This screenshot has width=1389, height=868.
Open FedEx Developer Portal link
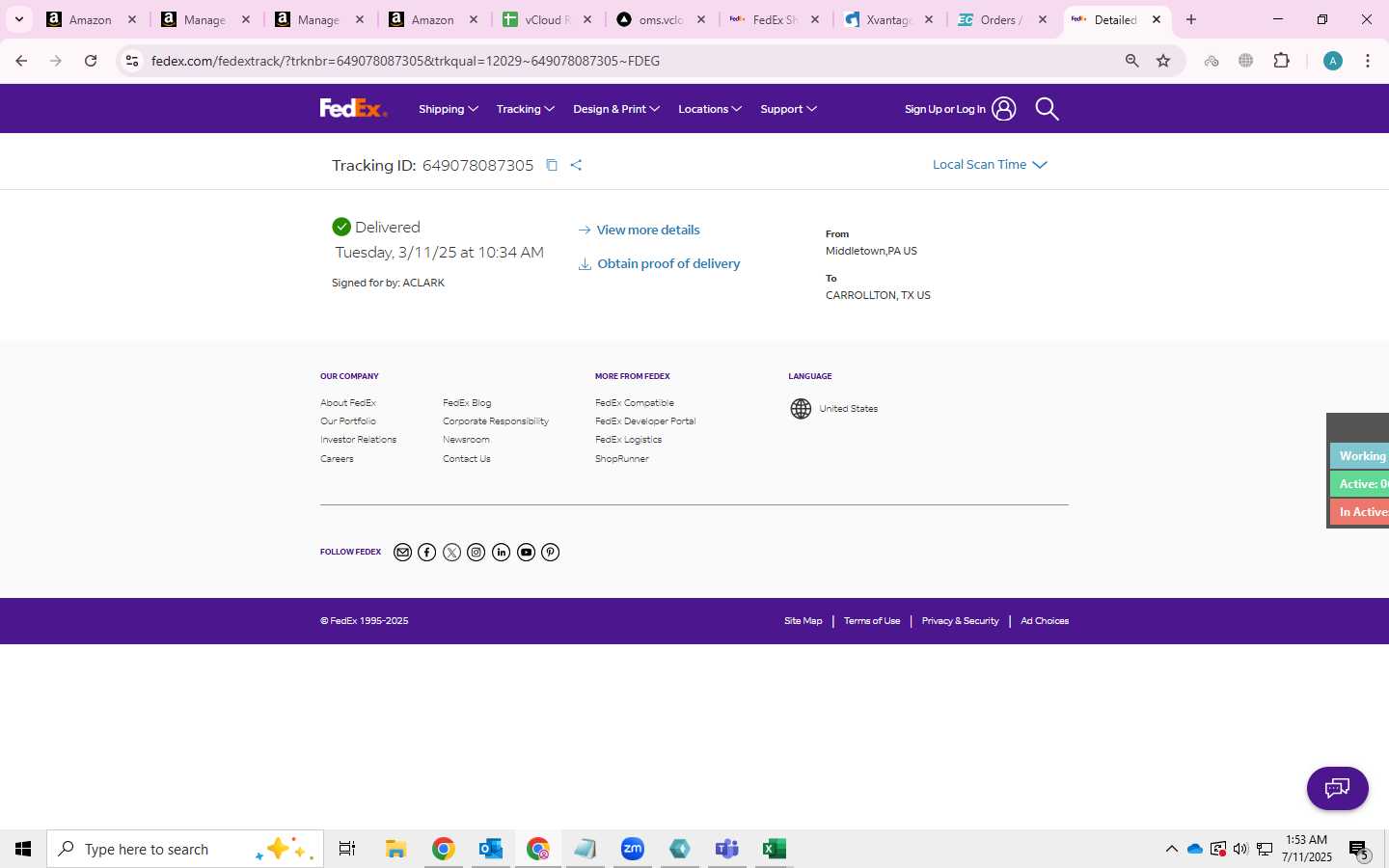tap(645, 421)
